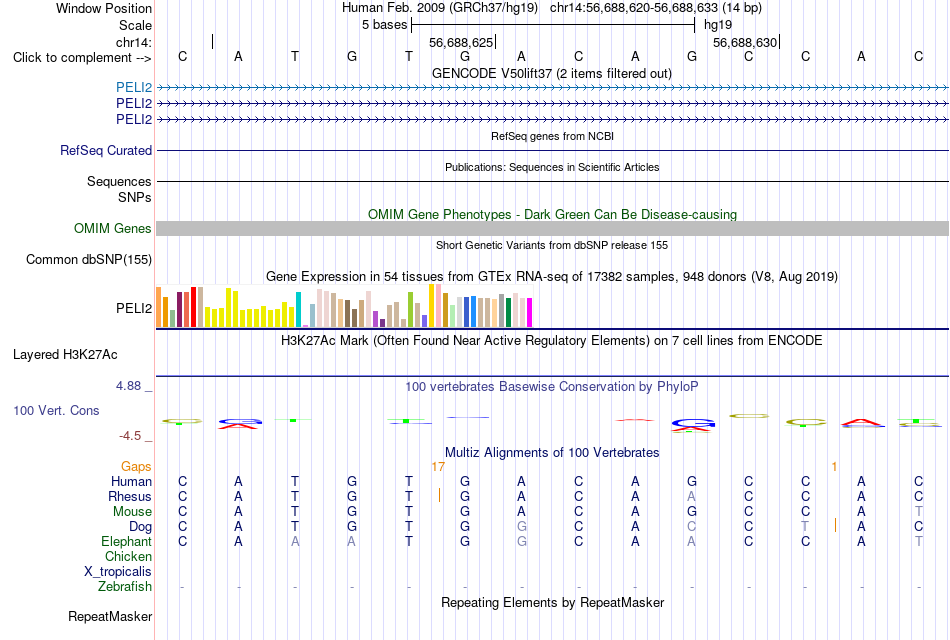Click 'Multiz Alignments of 100 Vertebrates' title
950x640 pixels.
point(552,453)
